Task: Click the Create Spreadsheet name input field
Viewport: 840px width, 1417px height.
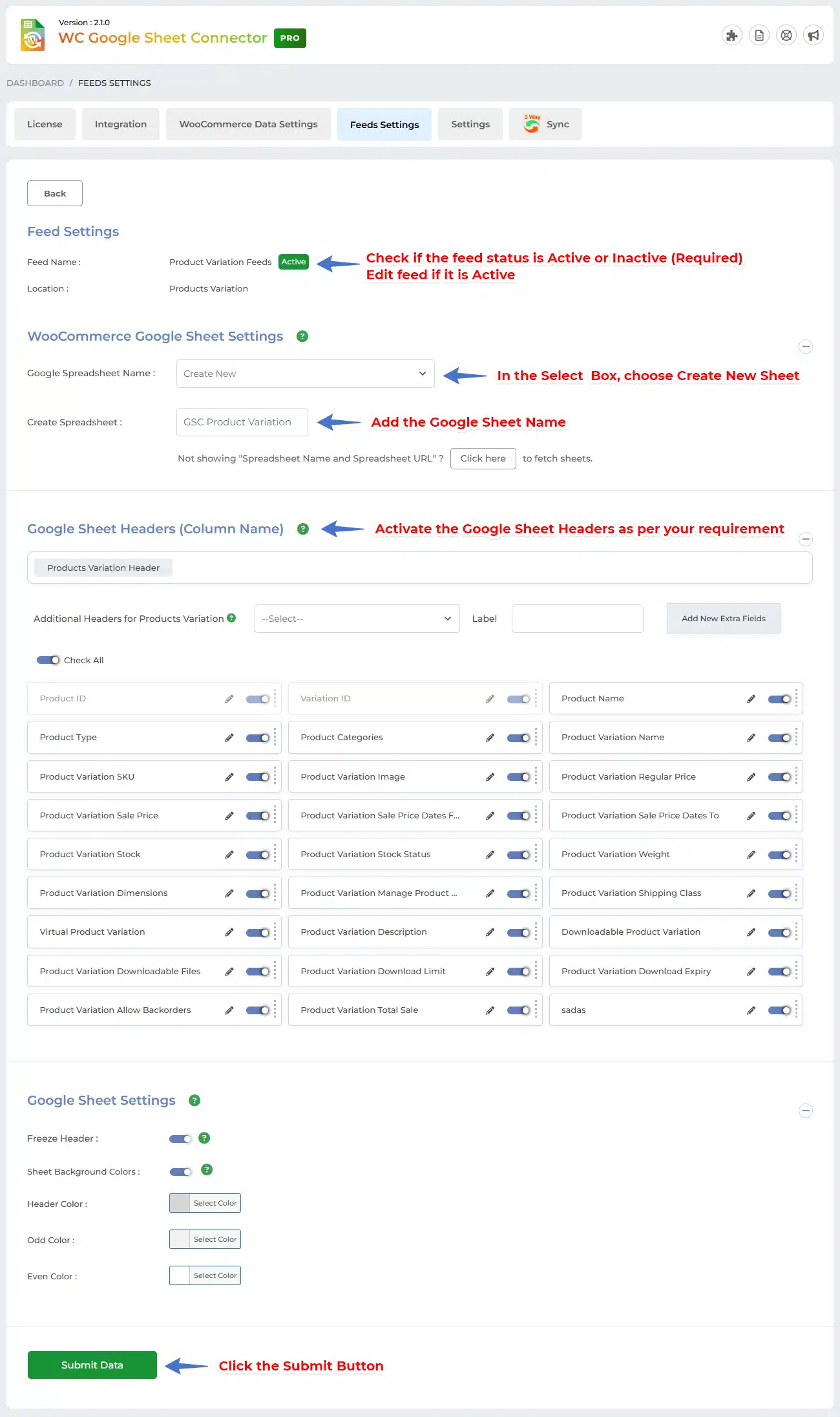Action: click(x=242, y=422)
